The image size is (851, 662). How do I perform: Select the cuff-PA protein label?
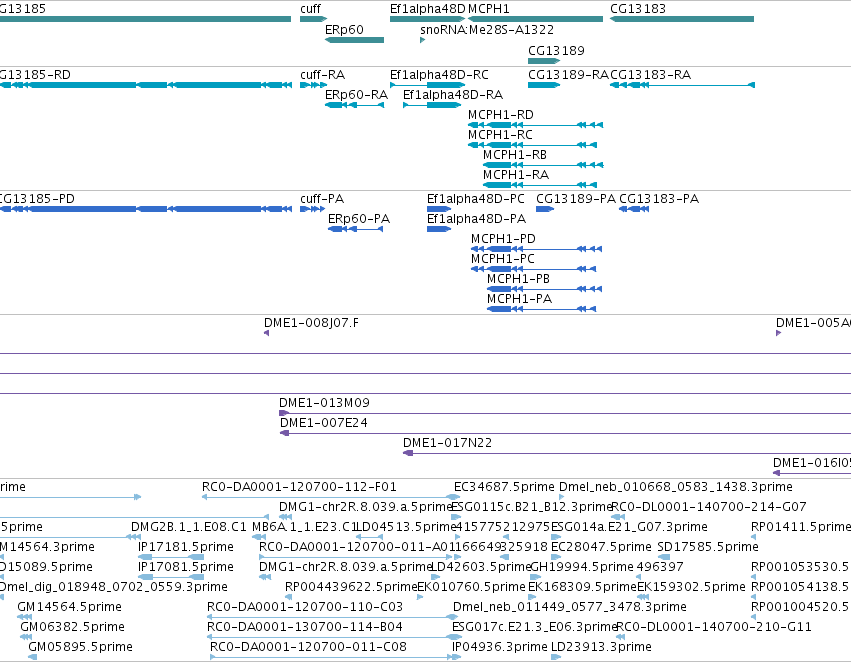tap(322, 199)
